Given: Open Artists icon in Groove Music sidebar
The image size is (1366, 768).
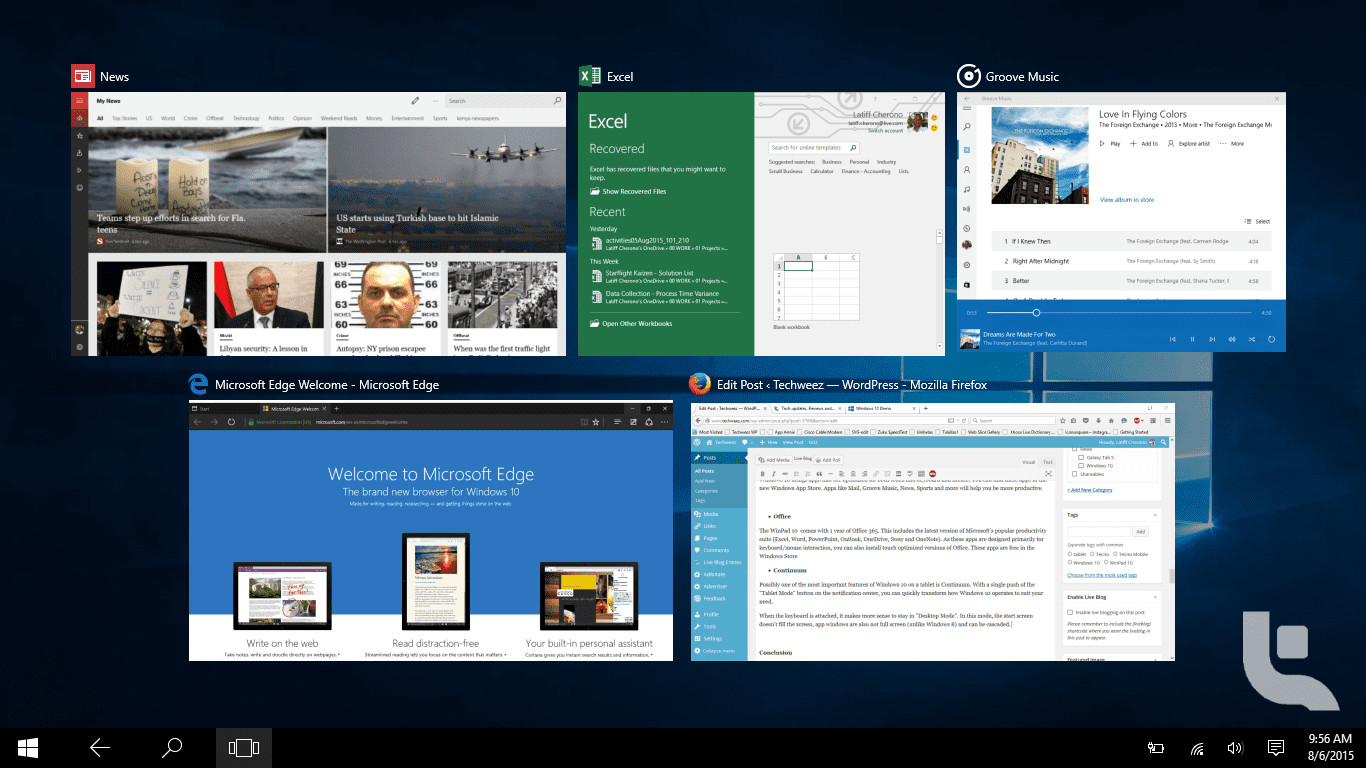Looking at the screenshot, I should [x=966, y=169].
